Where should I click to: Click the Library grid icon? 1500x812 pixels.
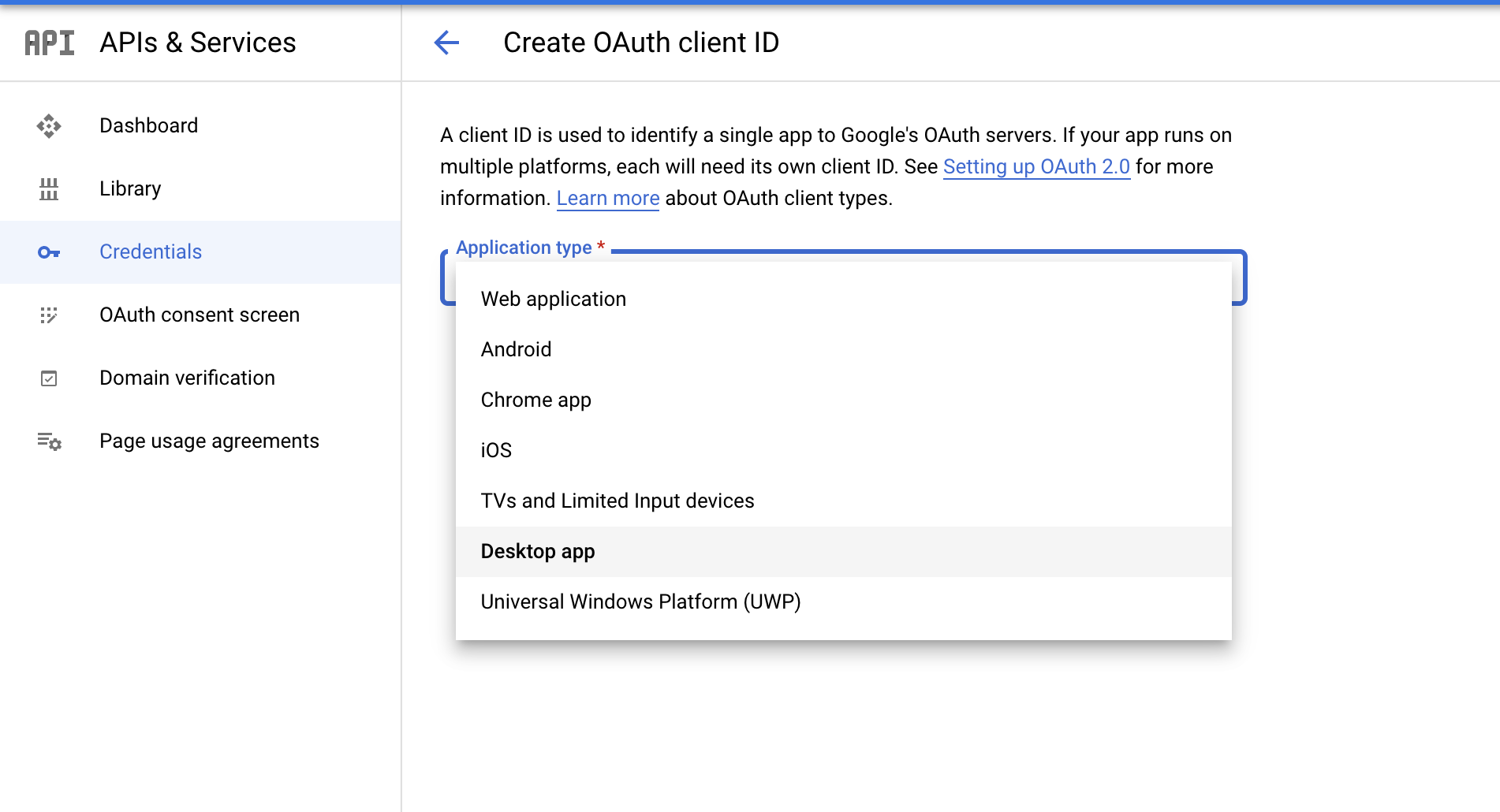pyautogui.click(x=49, y=189)
